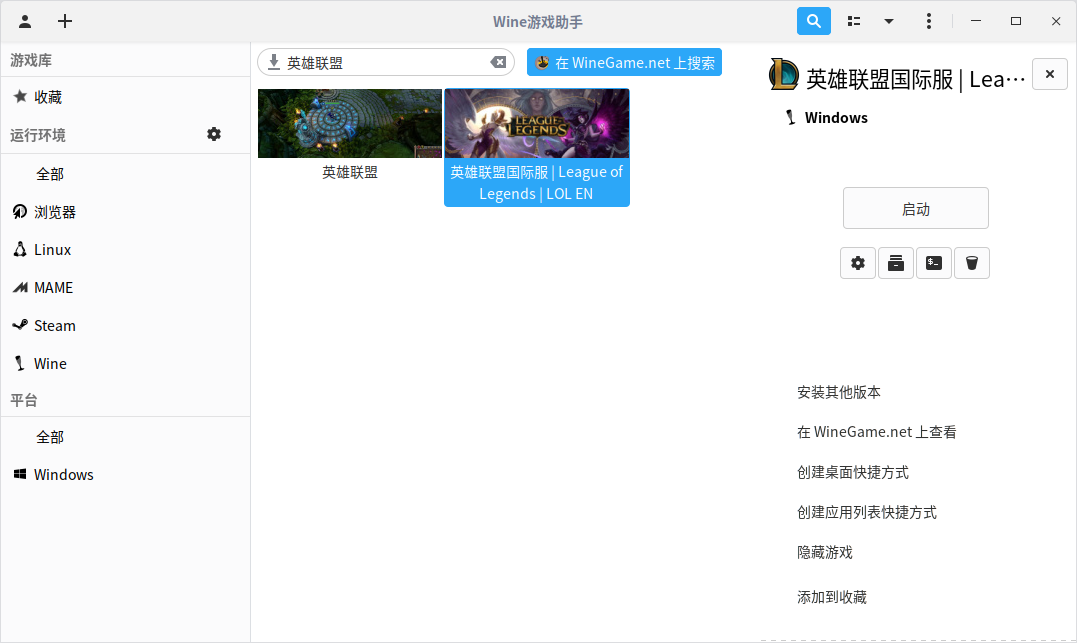Add a new game with plus icon
This screenshot has width=1077, height=643.
coord(65,21)
